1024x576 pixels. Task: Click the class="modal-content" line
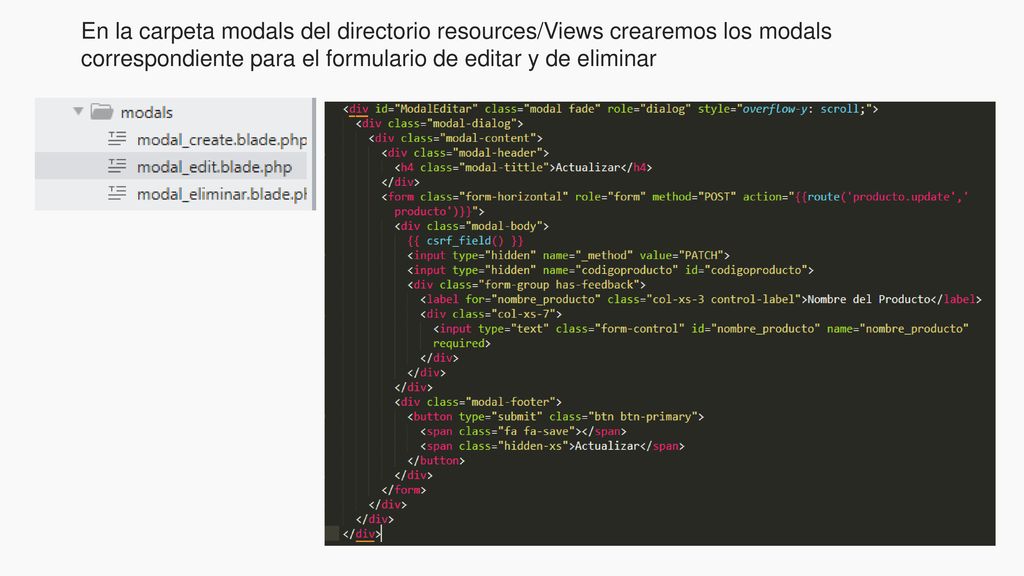[455, 138]
